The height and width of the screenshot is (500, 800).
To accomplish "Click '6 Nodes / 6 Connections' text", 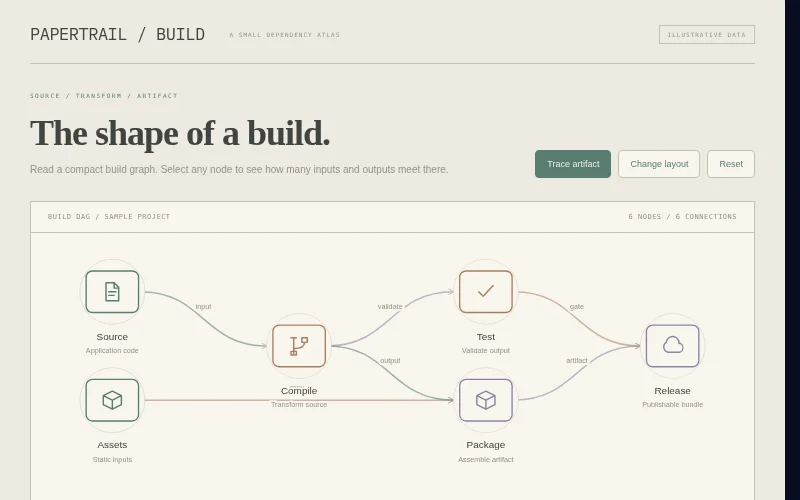I will click(683, 217).
